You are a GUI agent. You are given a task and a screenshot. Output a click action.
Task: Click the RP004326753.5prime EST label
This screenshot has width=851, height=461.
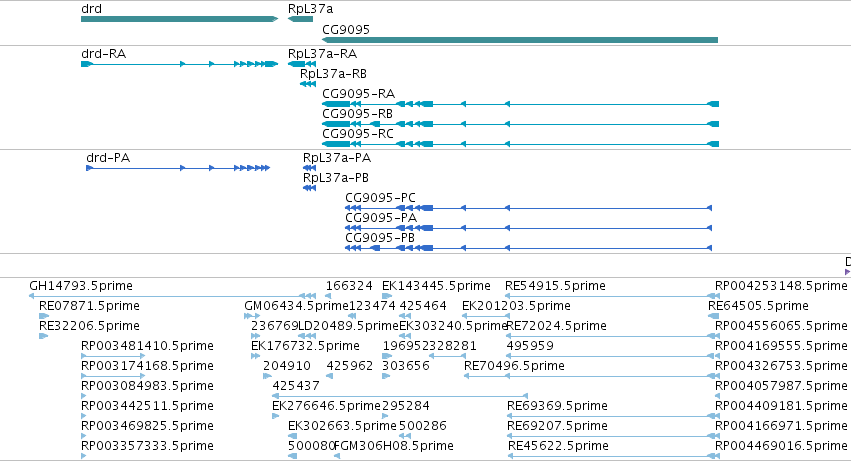click(781, 367)
